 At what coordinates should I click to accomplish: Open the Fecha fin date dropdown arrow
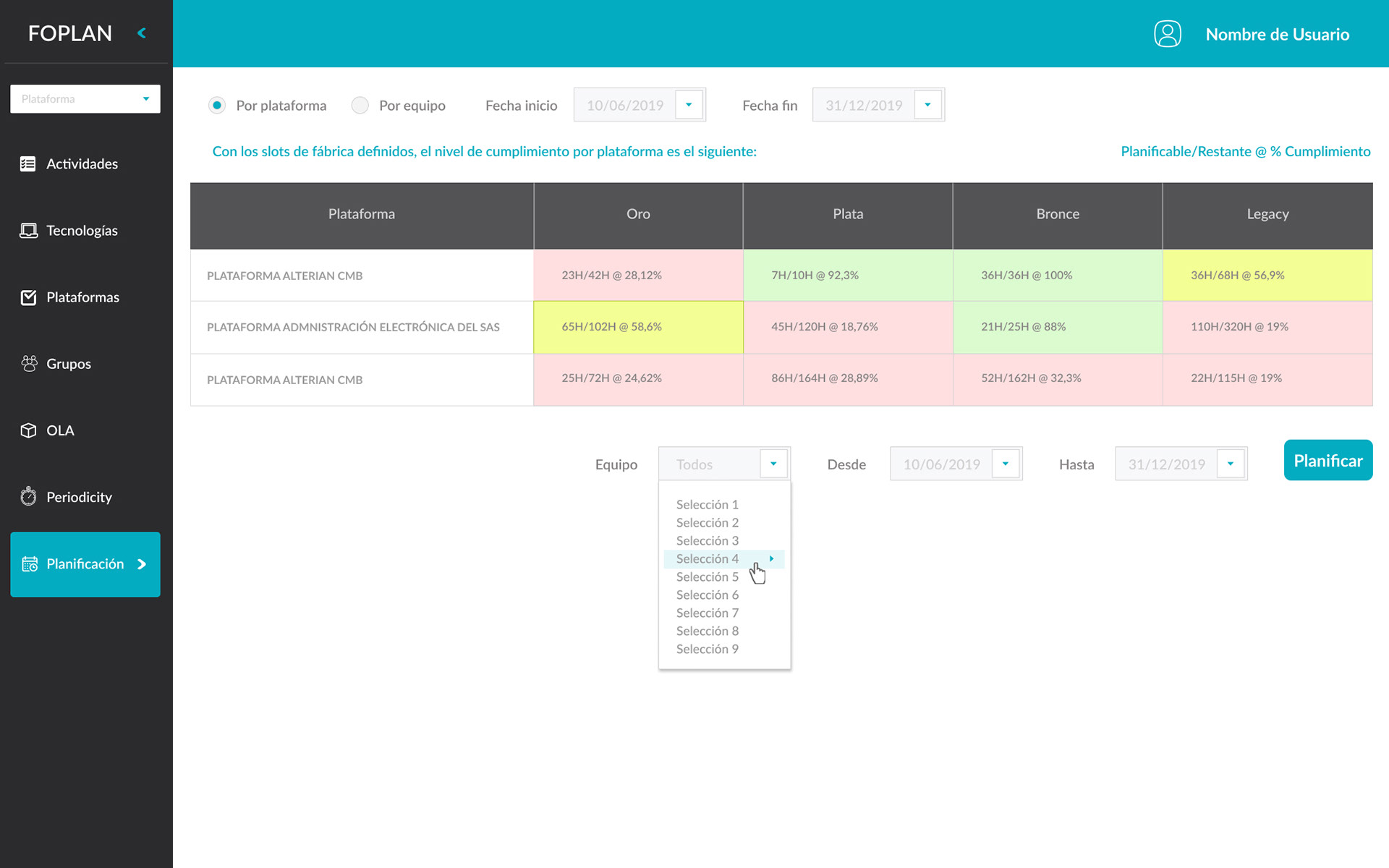coord(927,105)
